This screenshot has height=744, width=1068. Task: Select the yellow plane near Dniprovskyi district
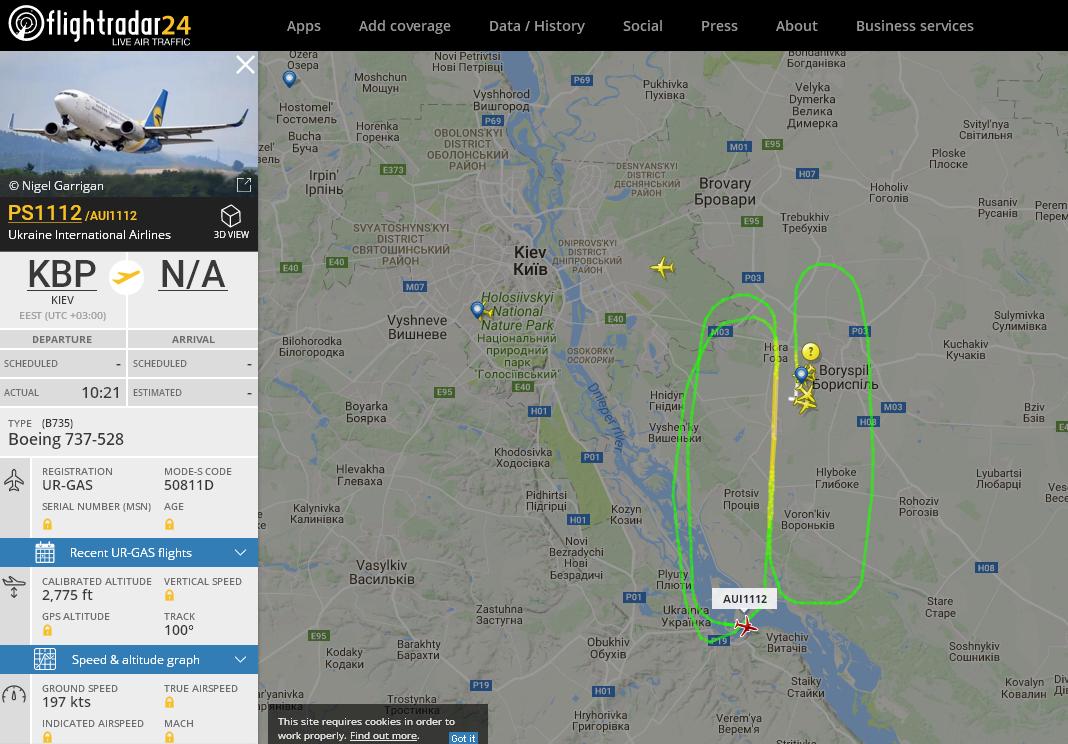pyautogui.click(x=662, y=267)
